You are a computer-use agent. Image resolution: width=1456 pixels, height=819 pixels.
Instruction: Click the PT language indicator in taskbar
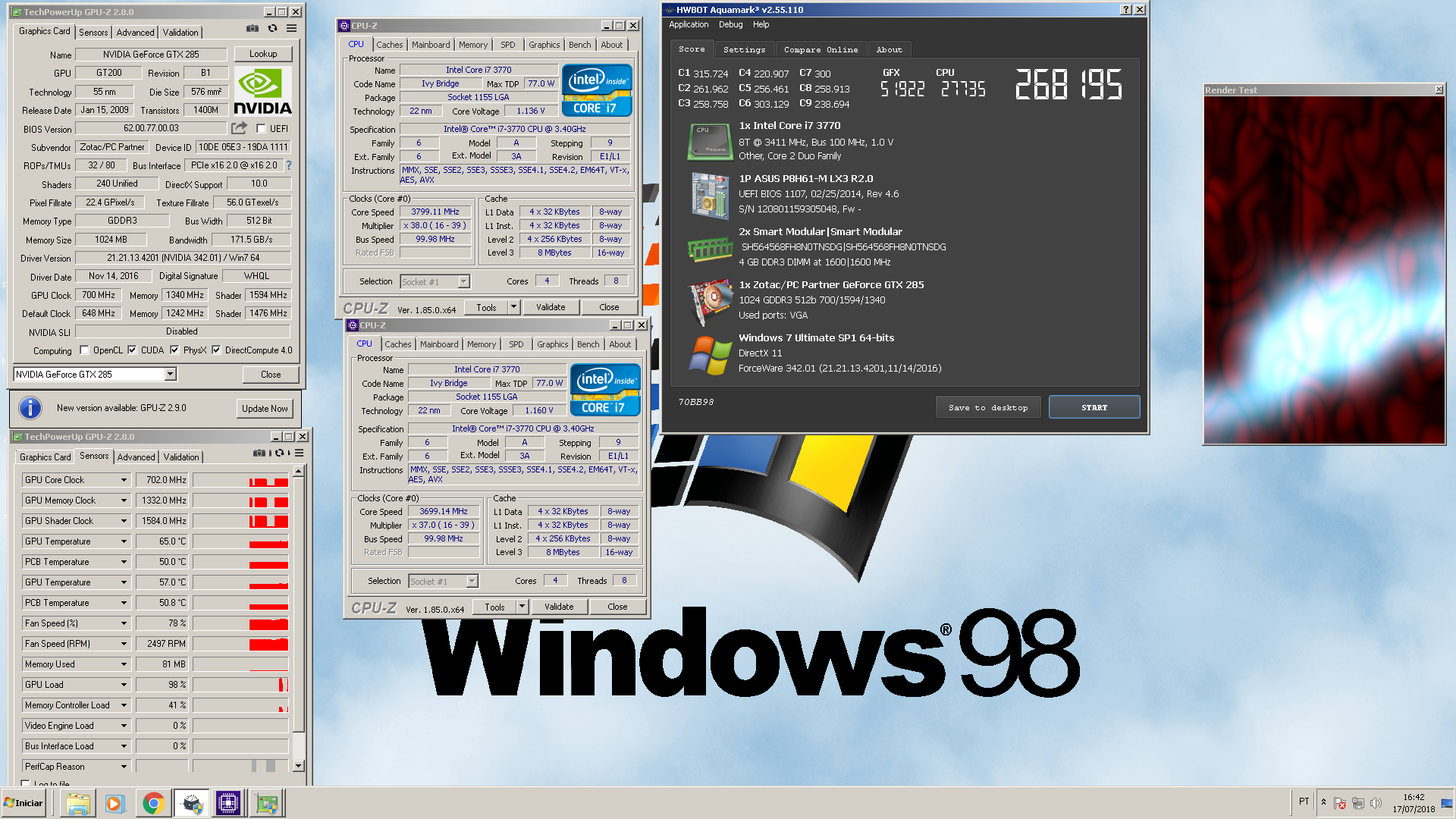tap(1304, 801)
